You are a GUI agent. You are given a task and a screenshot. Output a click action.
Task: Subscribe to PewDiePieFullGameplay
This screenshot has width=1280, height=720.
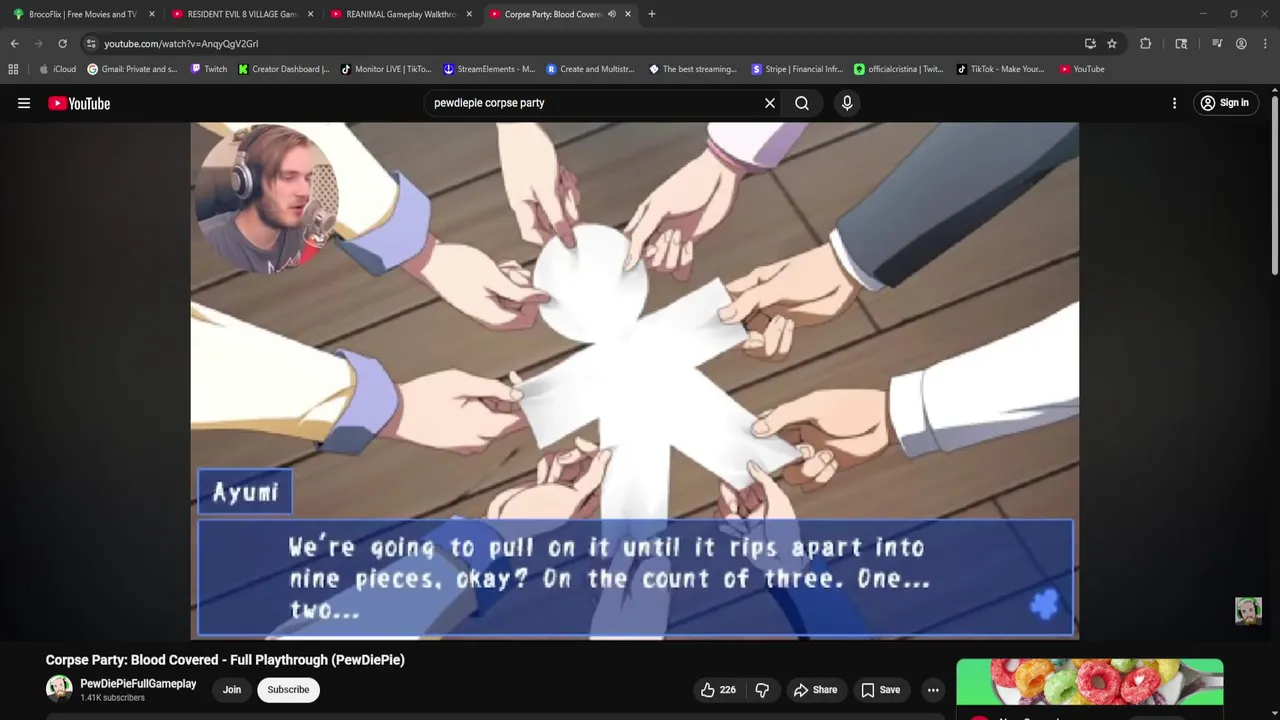(x=288, y=690)
